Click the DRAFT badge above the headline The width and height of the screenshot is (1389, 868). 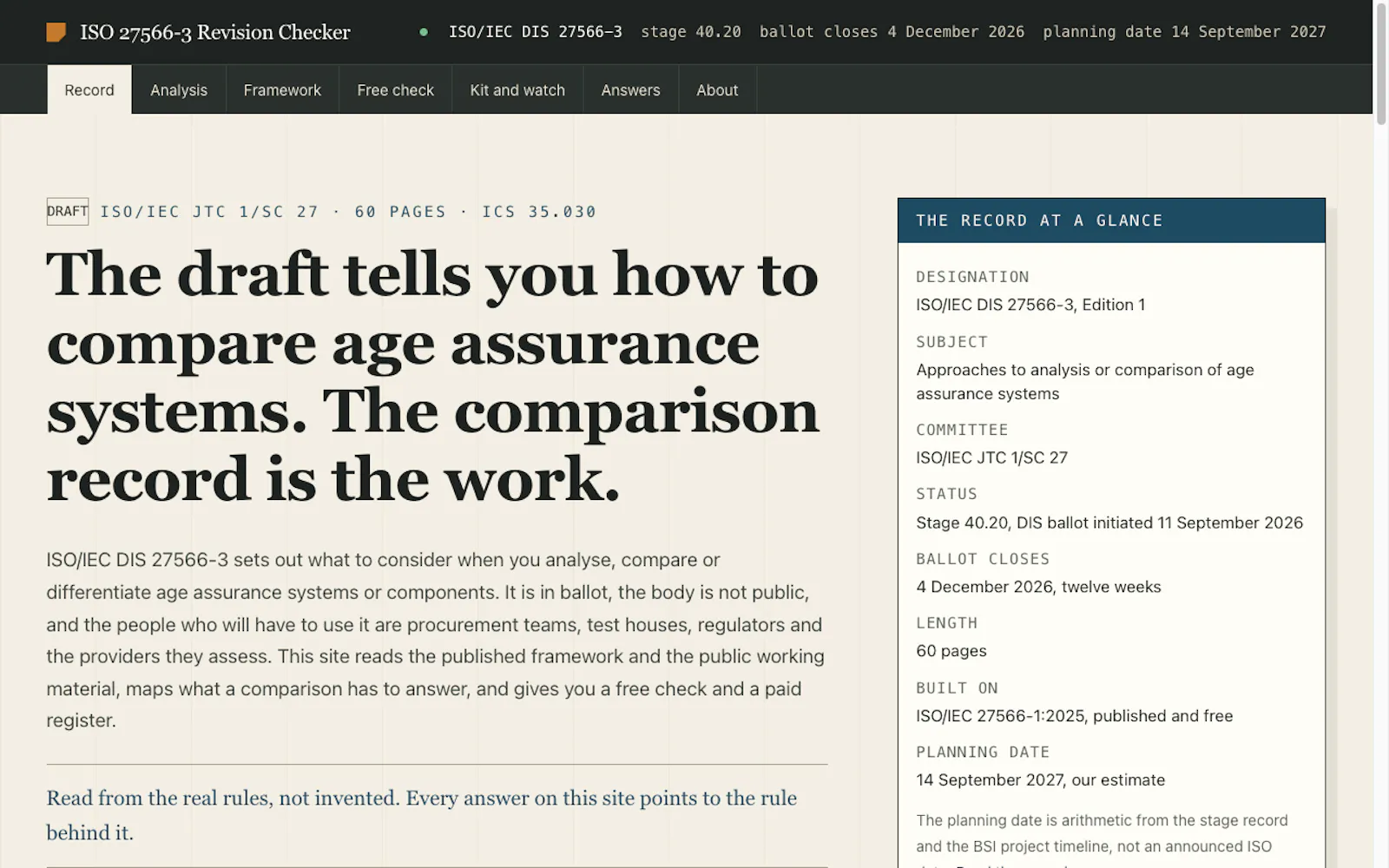pyautogui.click(x=68, y=211)
